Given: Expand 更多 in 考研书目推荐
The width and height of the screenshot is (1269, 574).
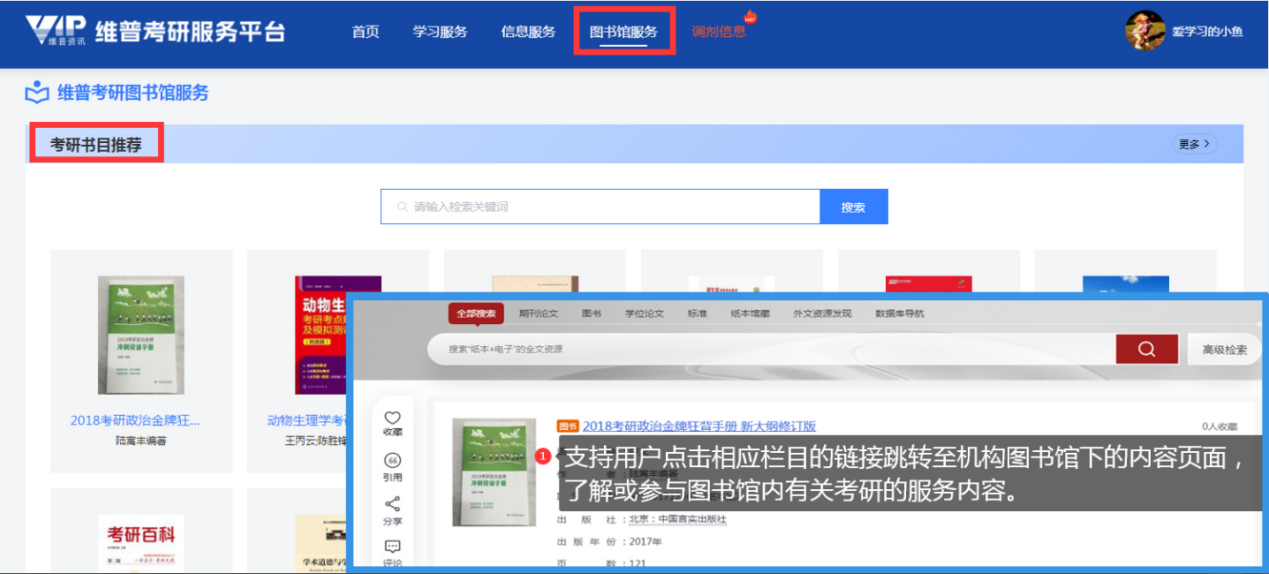Looking at the screenshot, I should pyautogui.click(x=1194, y=144).
